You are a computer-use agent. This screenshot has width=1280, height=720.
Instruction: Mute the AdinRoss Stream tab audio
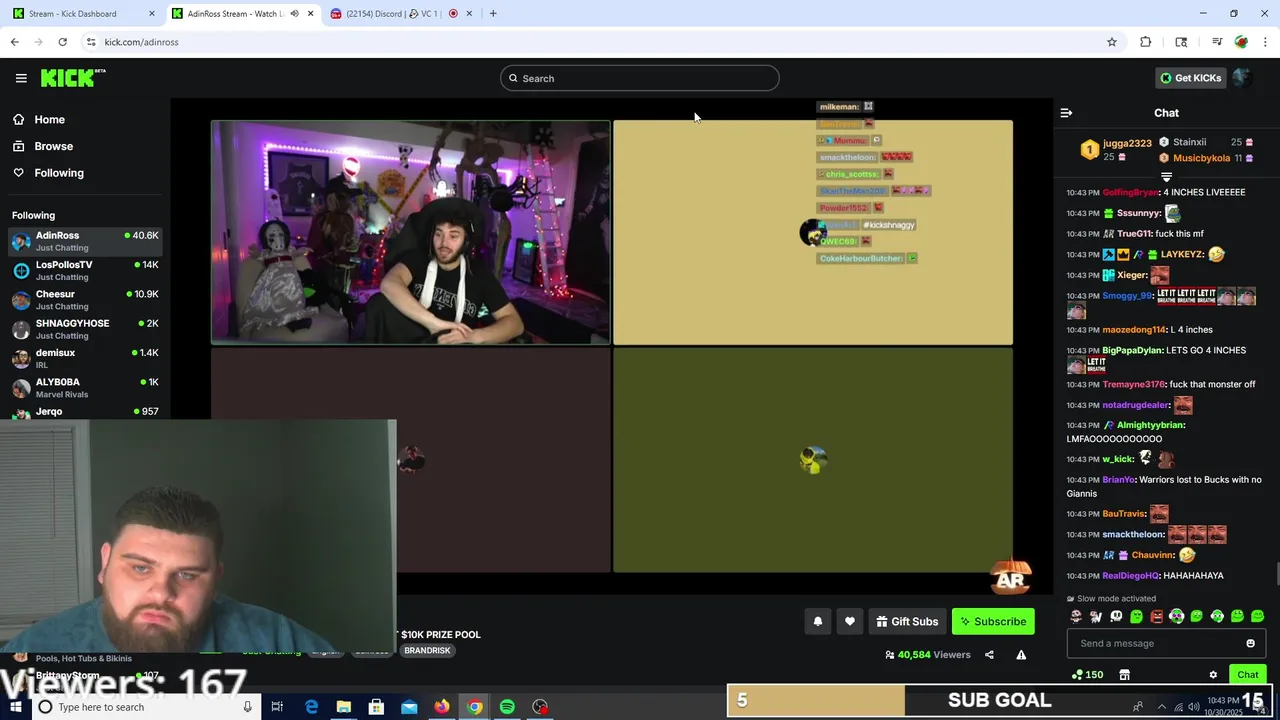coord(294,14)
